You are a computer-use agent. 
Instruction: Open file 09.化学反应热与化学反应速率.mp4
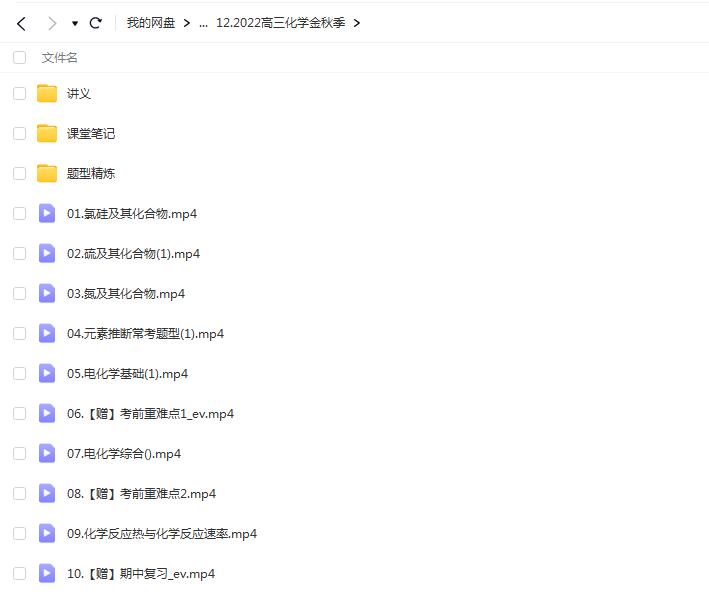[x=161, y=533]
